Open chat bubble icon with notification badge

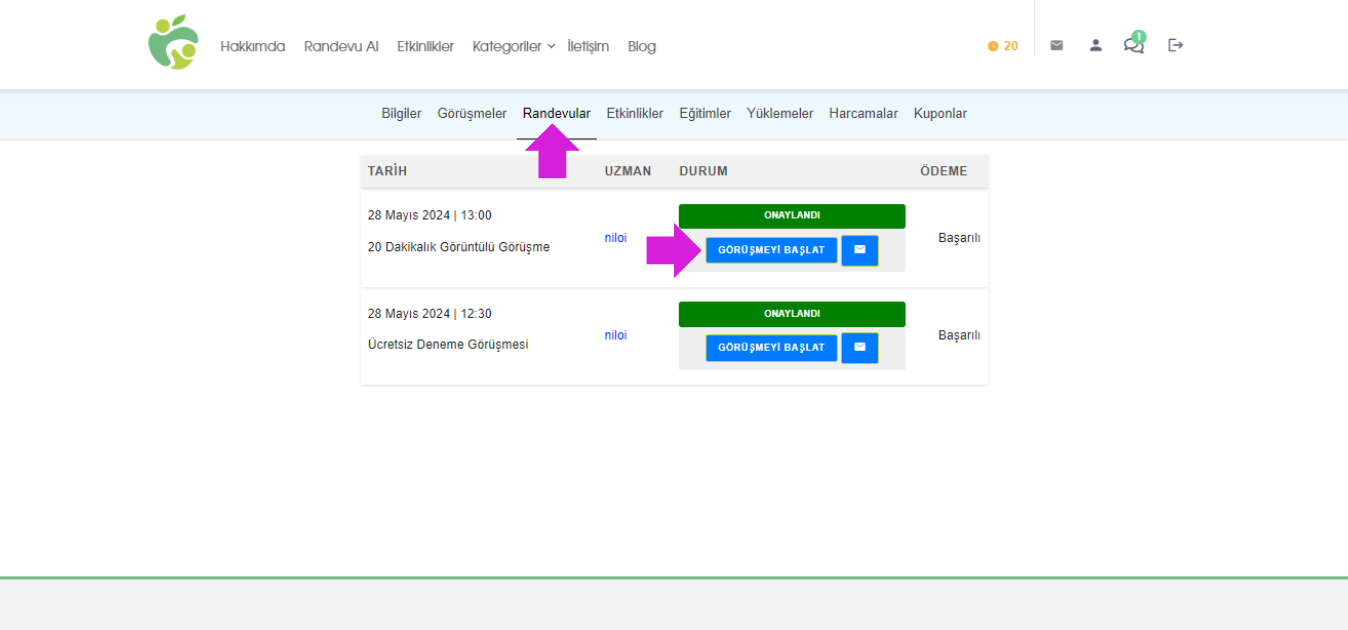tap(1134, 43)
